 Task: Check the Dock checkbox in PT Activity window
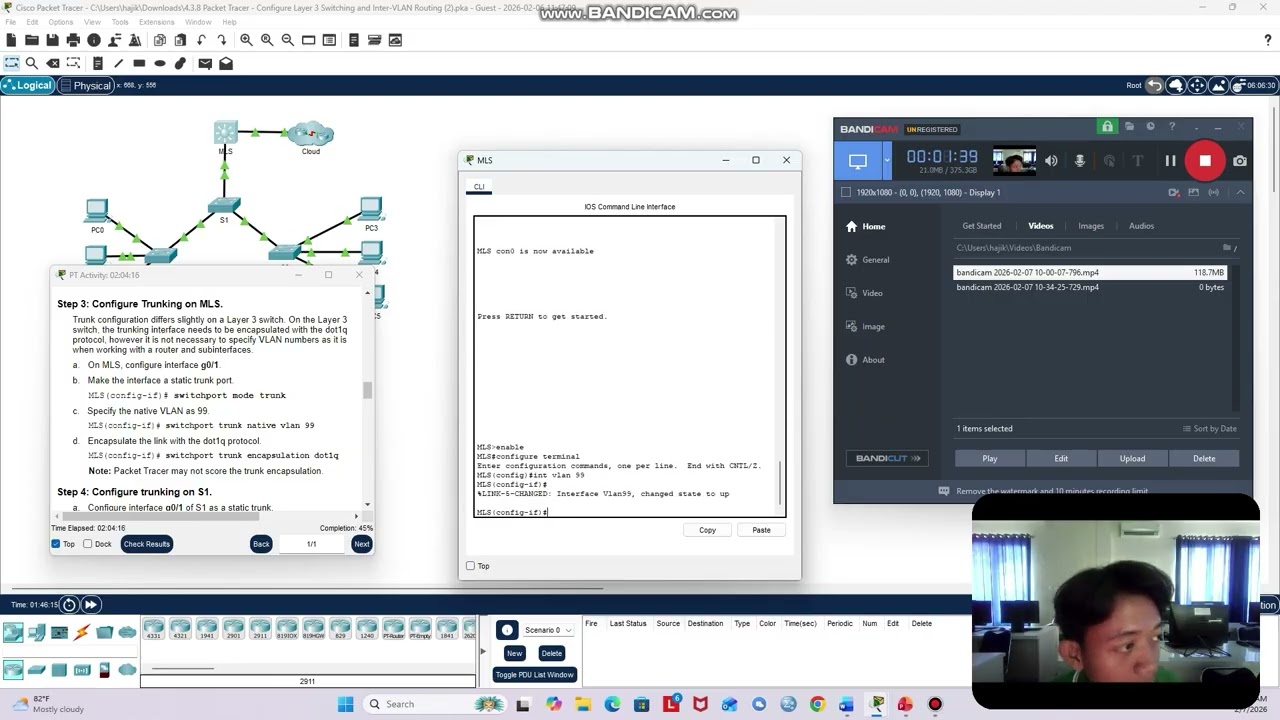point(87,544)
